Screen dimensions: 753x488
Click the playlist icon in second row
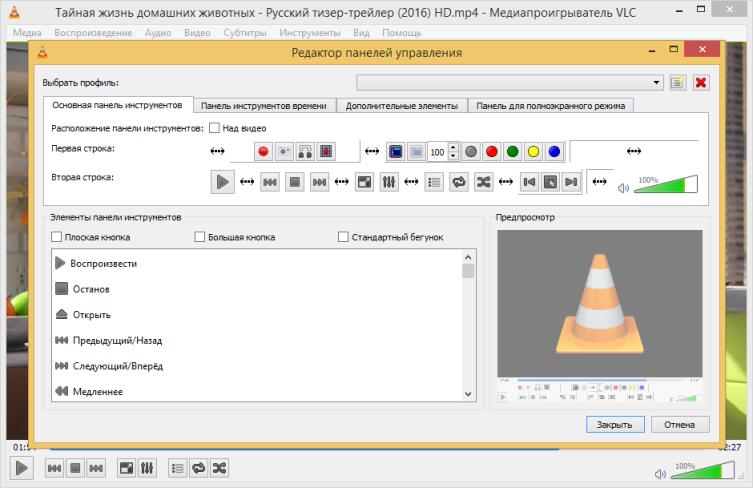(434, 182)
